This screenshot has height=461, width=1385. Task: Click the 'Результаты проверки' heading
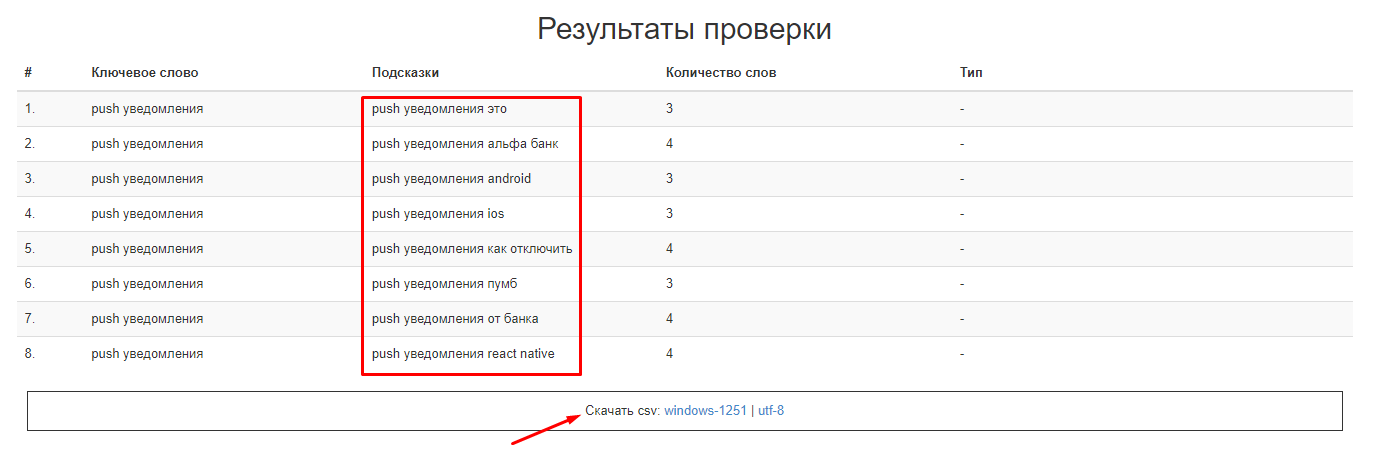click(x=684, y=29)
